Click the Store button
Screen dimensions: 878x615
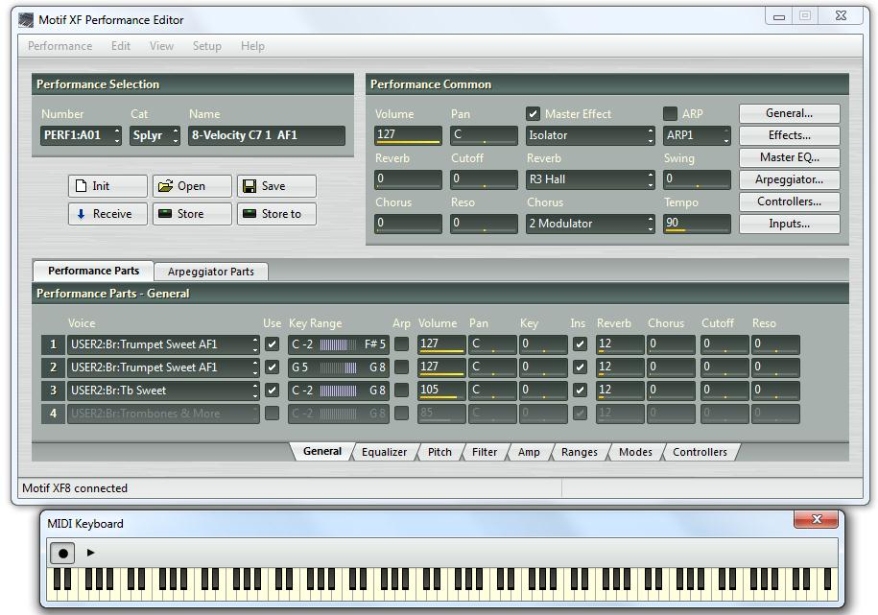tap(192, 214)
